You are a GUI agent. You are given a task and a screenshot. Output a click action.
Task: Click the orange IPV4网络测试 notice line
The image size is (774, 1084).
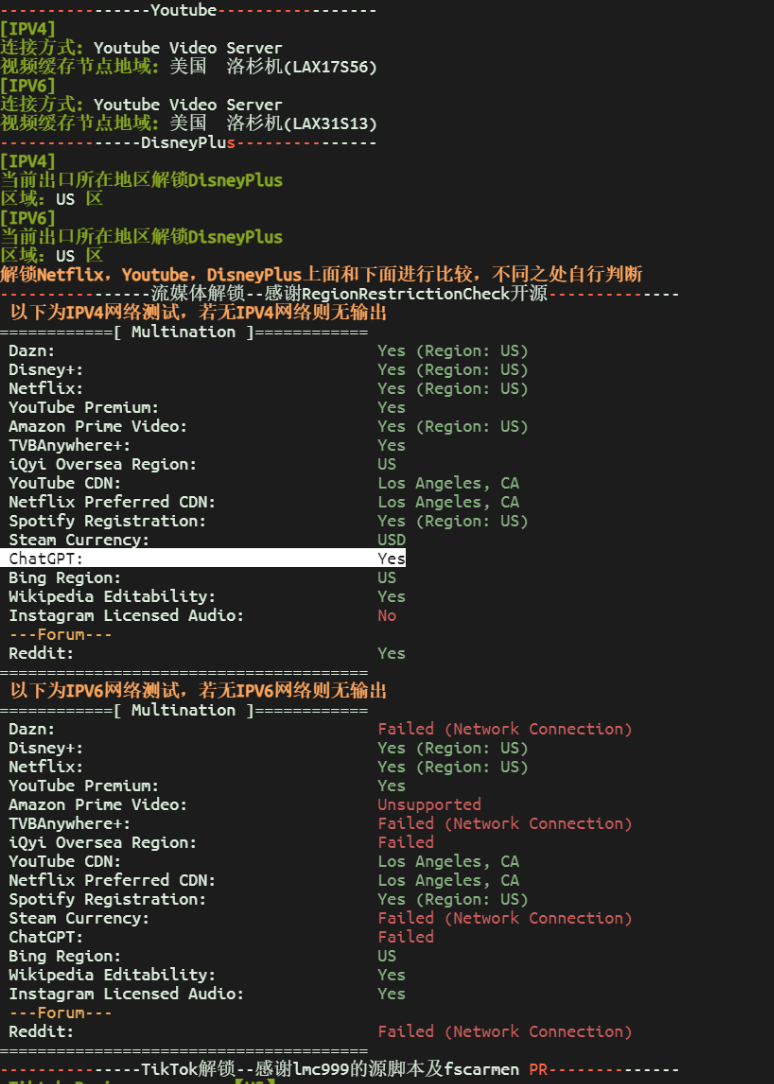click(x=198, y=312)
